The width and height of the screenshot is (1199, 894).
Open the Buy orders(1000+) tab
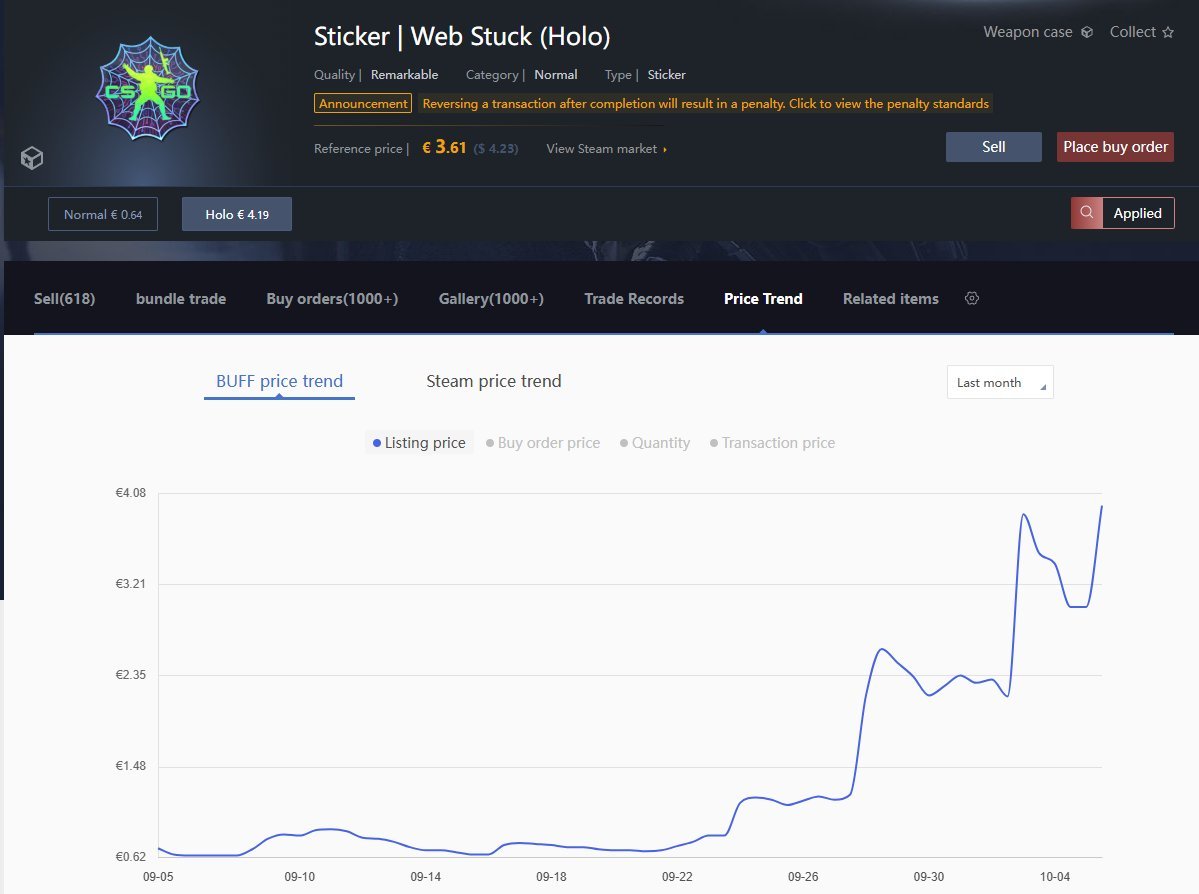[x=332, y=298]
